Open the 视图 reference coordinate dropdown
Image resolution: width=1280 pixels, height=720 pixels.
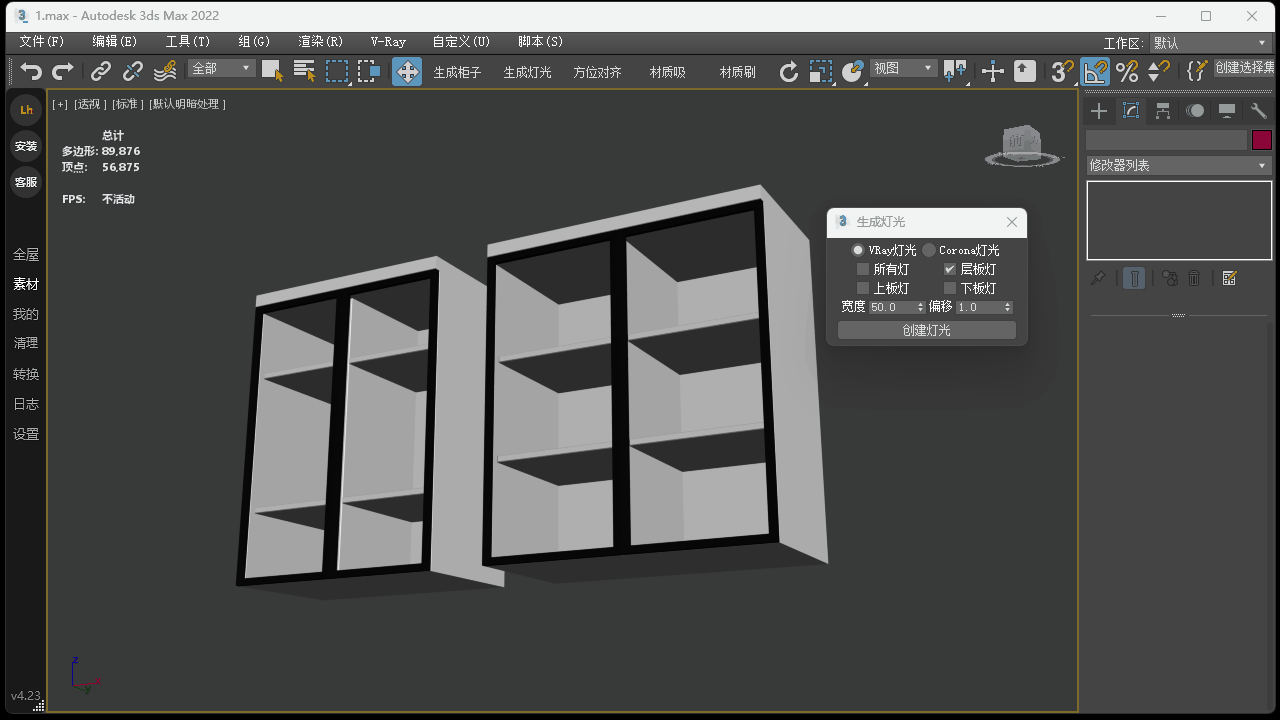click(903, 69)
